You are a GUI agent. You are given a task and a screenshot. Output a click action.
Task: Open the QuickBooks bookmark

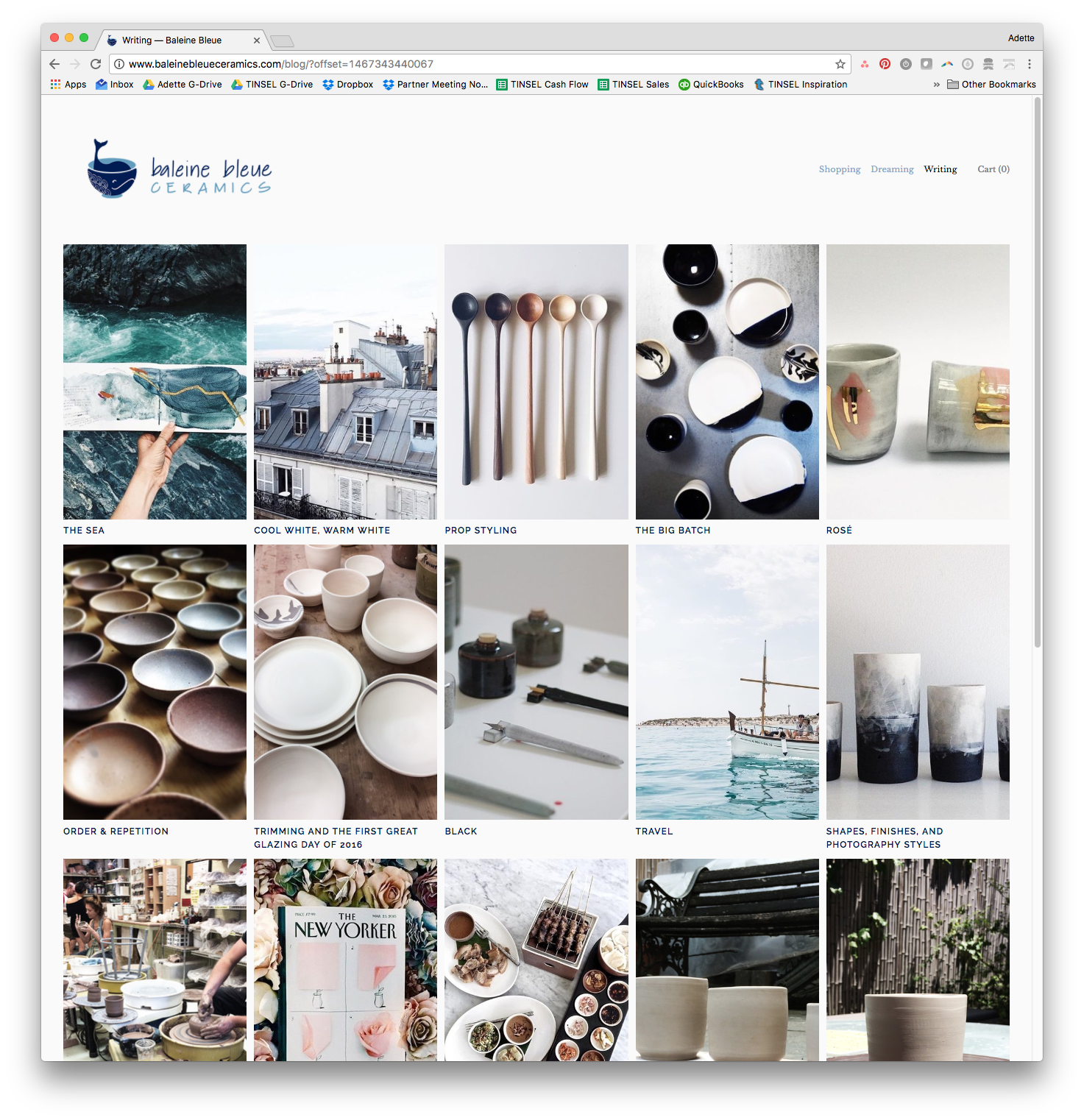click(x=711, y=85)
